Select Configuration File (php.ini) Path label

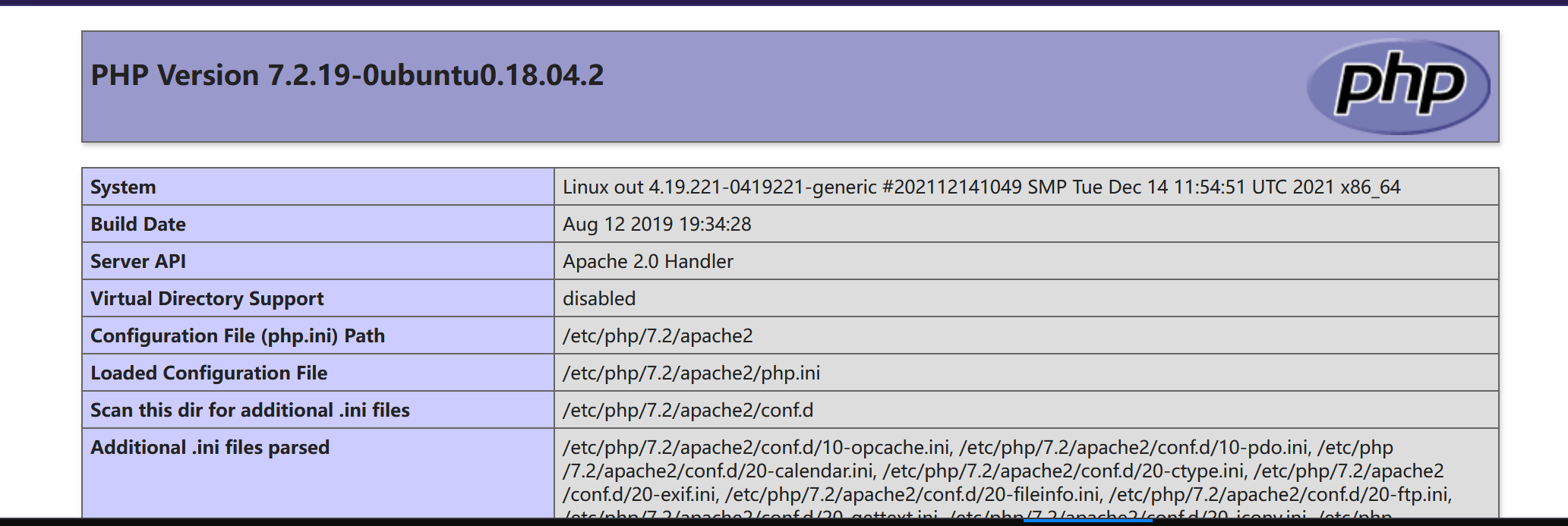coord(238,335)
